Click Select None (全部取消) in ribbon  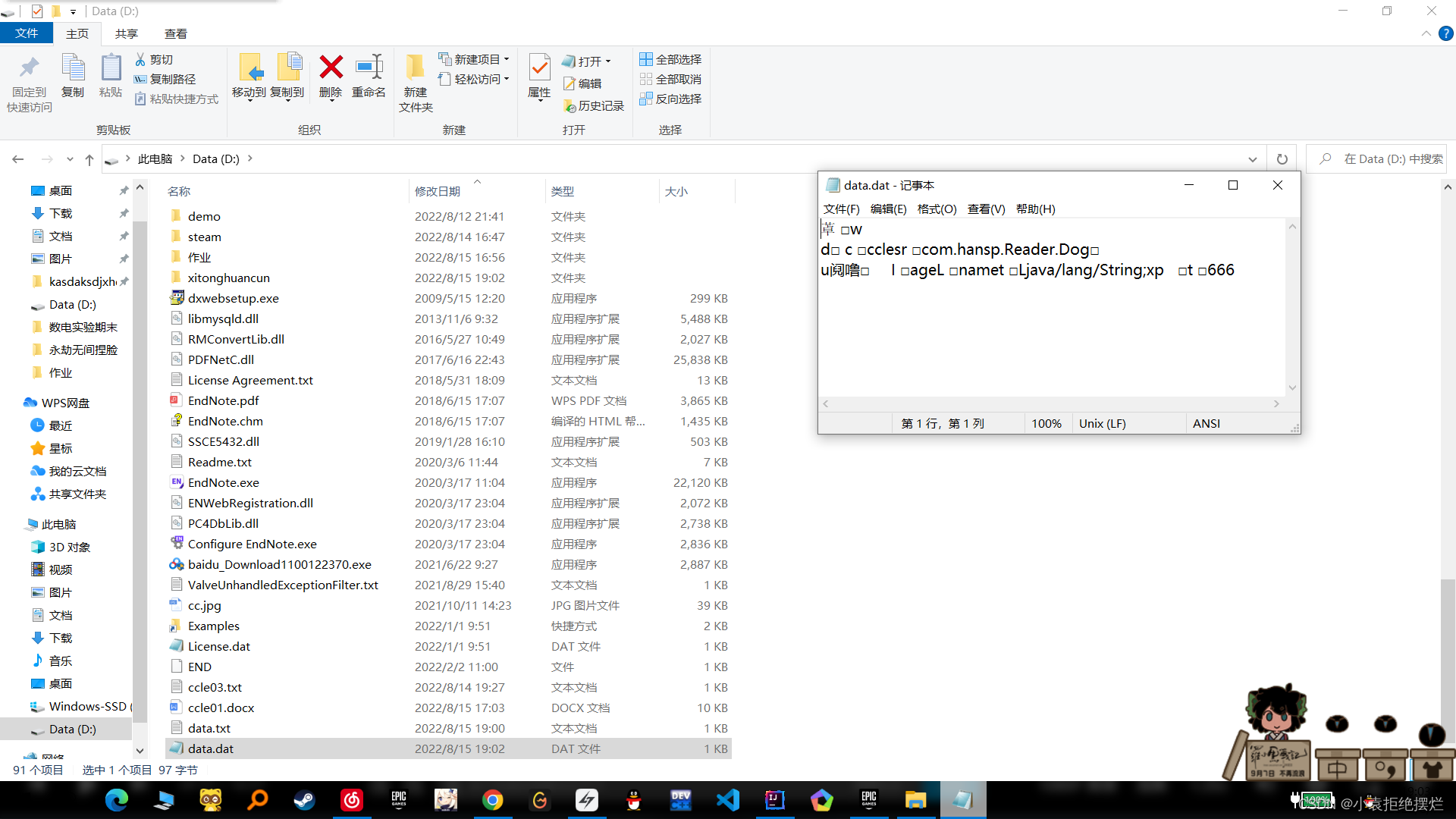(x=670, y=79)
